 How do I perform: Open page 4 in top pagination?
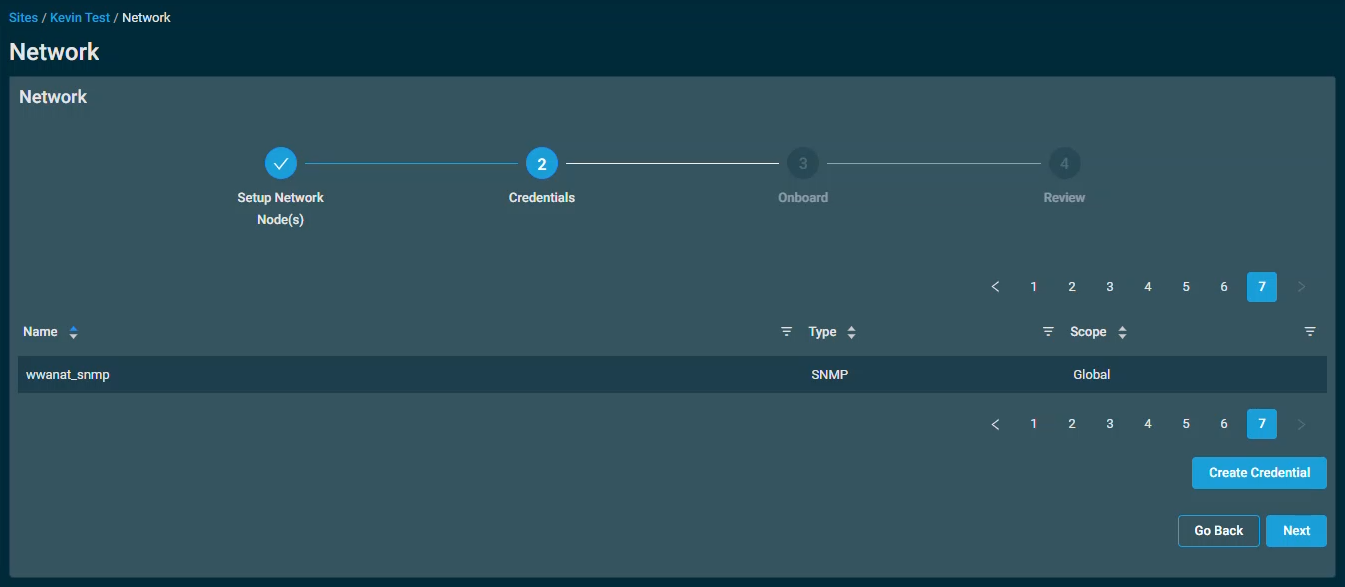tap(1148, 287)
